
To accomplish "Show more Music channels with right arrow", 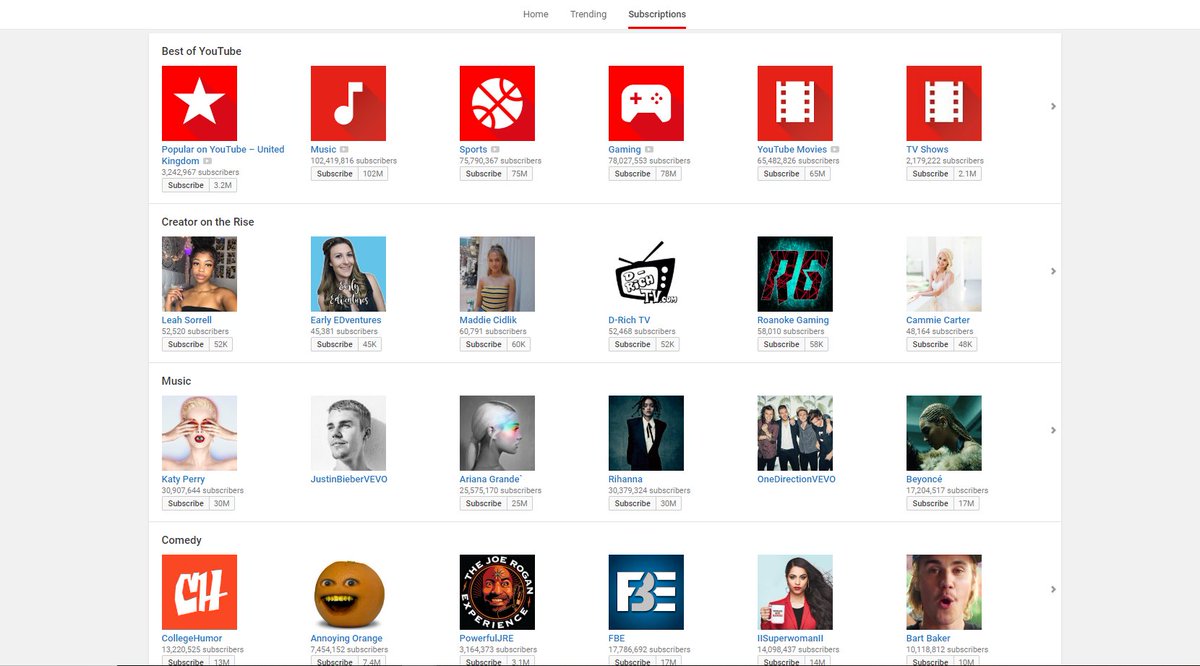I will (1053, 430).
